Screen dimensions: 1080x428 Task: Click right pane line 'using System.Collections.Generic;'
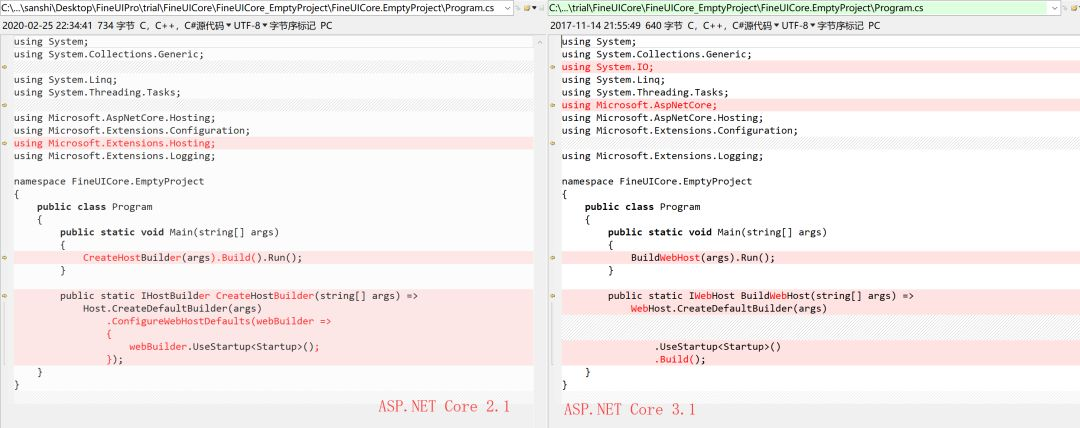657,54
